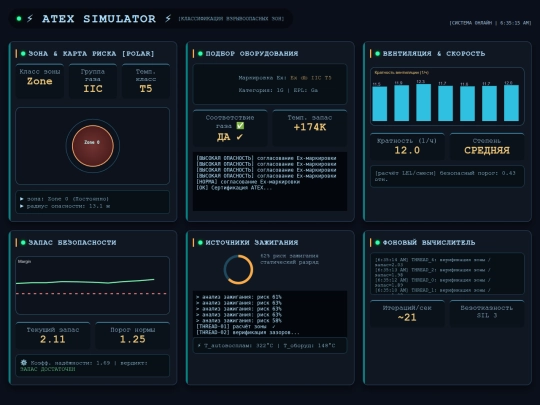This screenshot has height=405, width=540.
Task: Select the 12.3 bar in ventilation chart
Action: tap(424, 102)
